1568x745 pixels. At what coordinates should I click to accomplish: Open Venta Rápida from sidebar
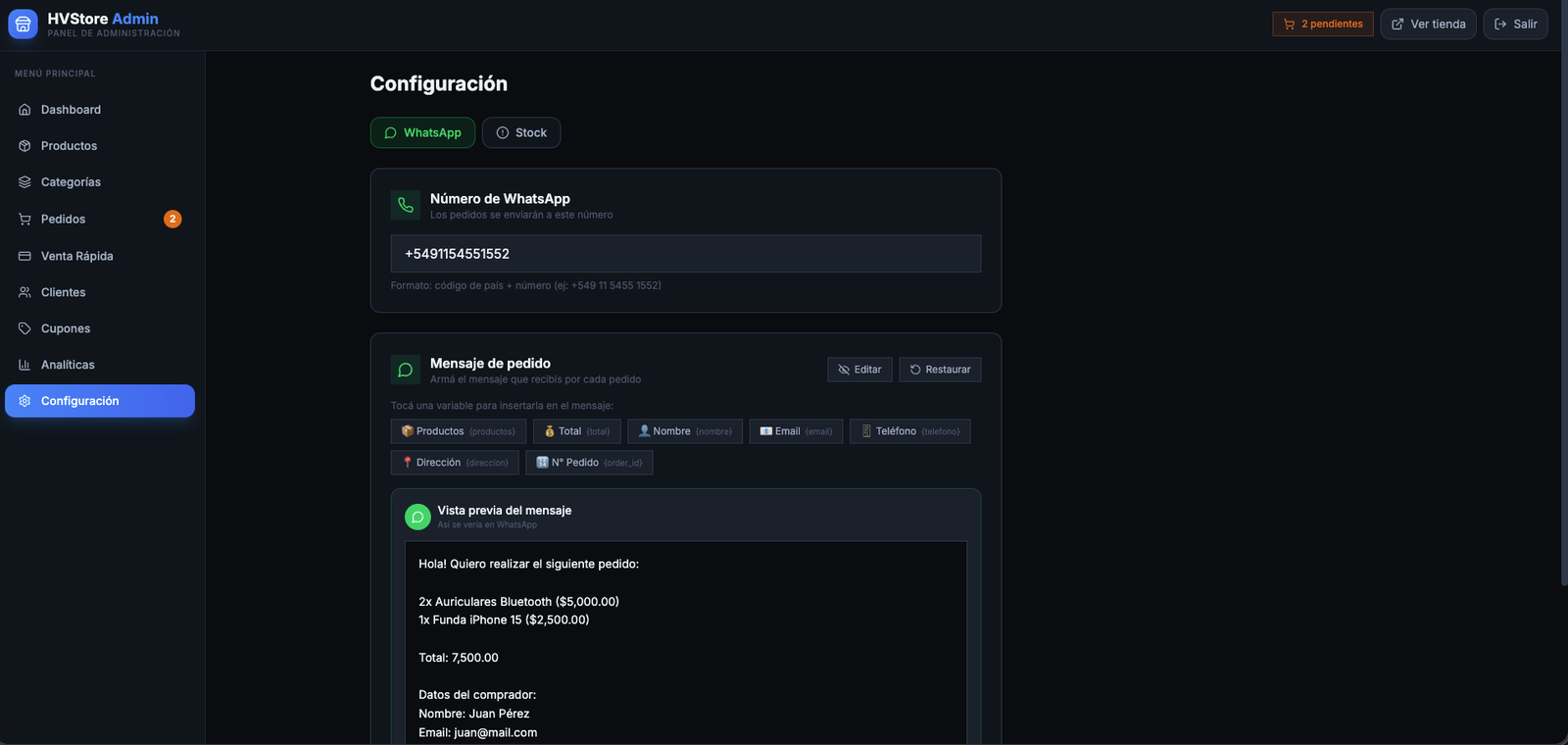(100, 256)
